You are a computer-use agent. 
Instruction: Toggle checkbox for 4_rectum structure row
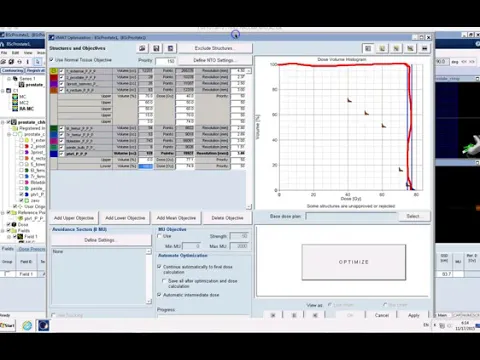[62, 90]
